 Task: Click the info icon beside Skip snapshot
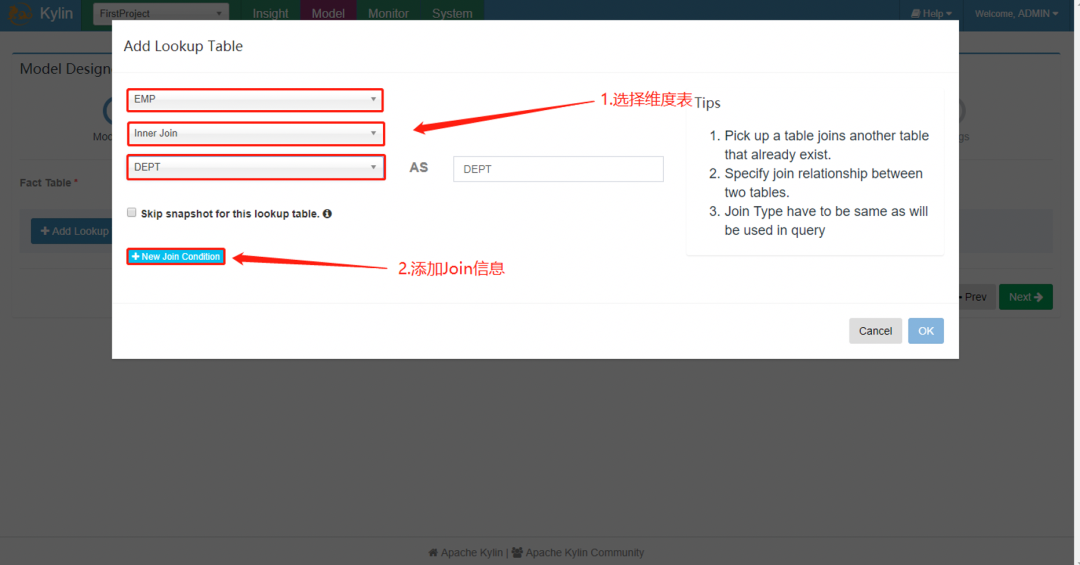coord(327,214)
